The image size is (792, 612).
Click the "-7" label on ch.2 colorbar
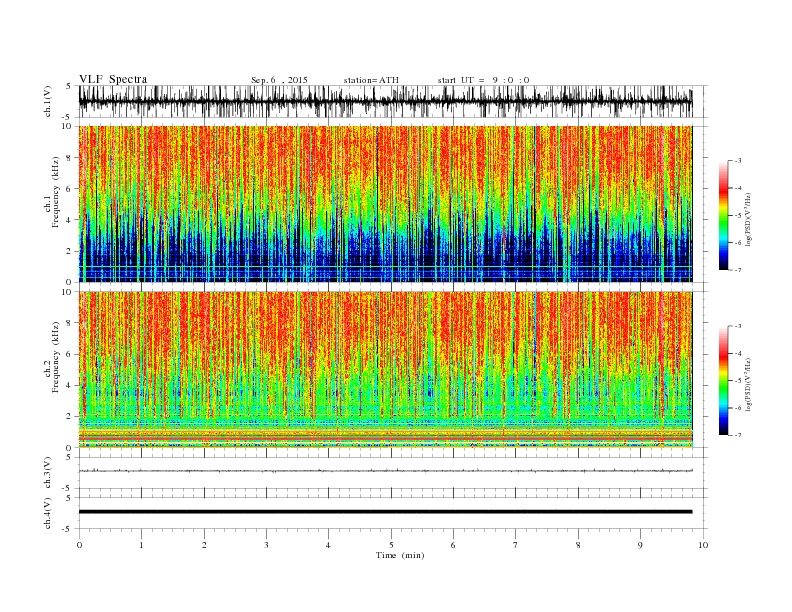737,435
